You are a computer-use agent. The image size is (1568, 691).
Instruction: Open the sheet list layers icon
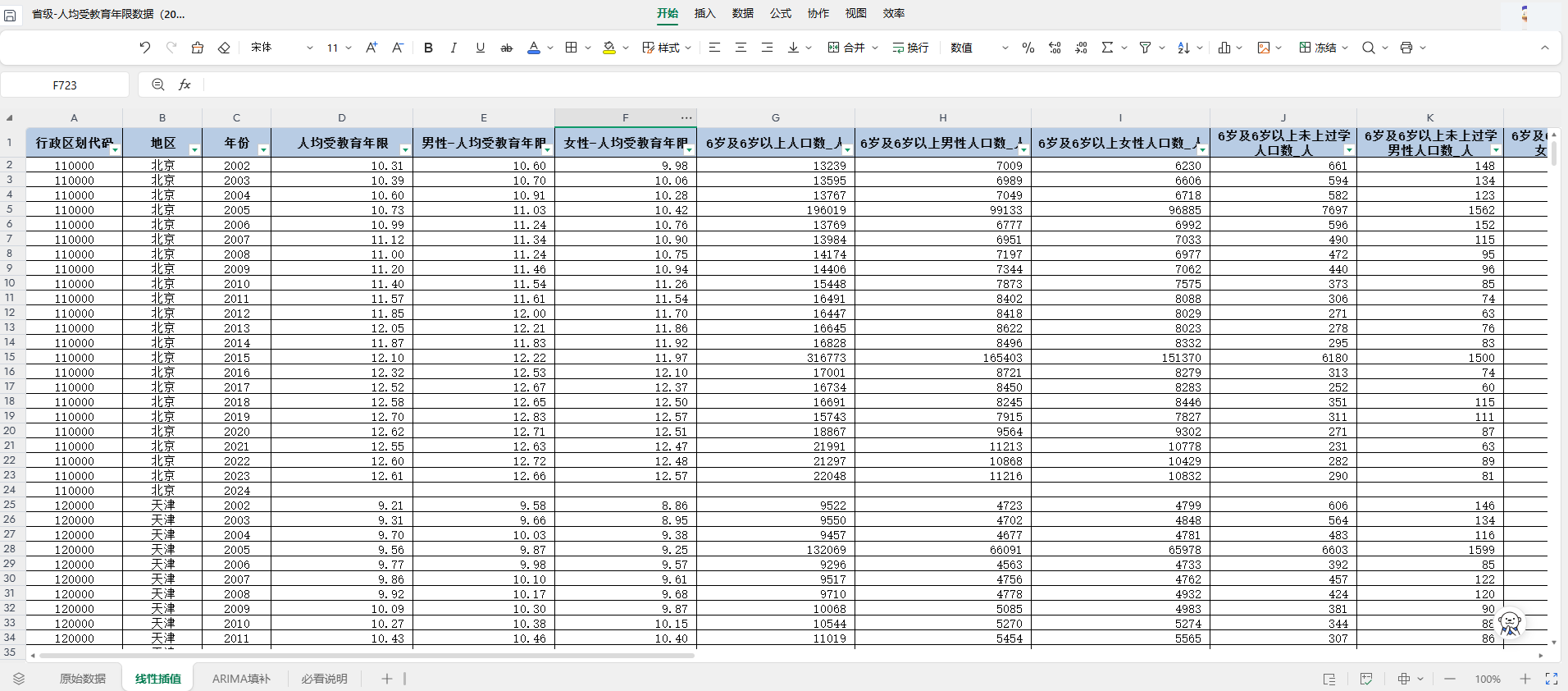click(19, 679)
